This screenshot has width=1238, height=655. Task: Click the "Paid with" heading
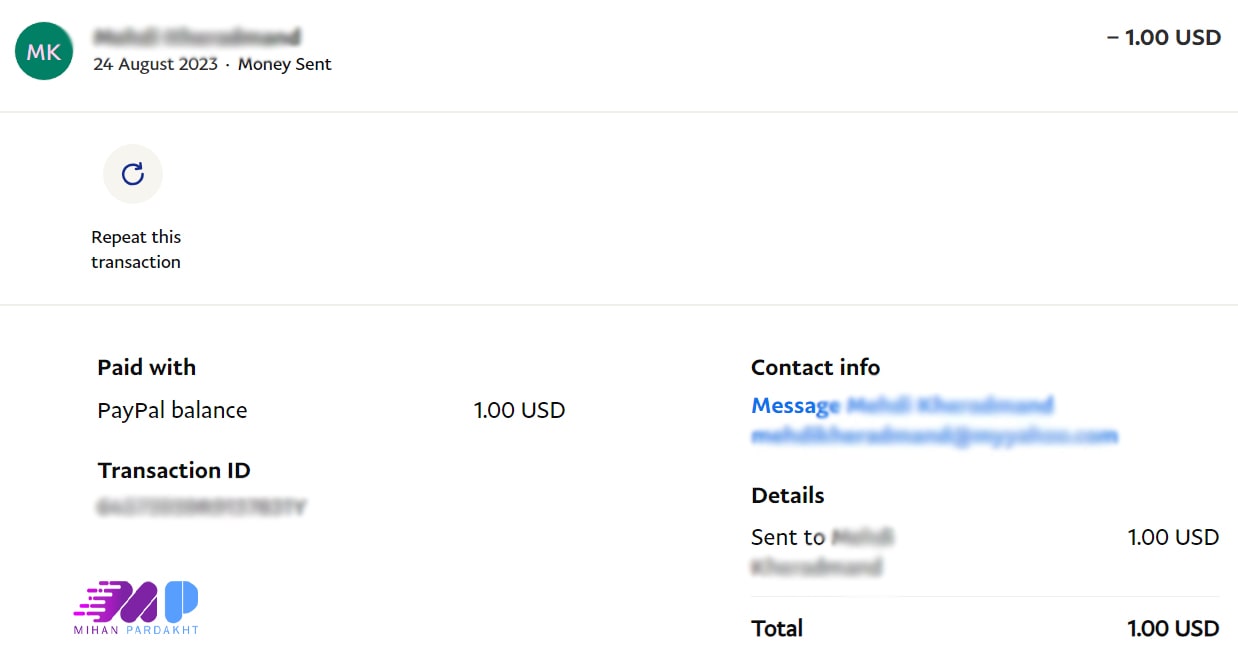click(147, 367)
